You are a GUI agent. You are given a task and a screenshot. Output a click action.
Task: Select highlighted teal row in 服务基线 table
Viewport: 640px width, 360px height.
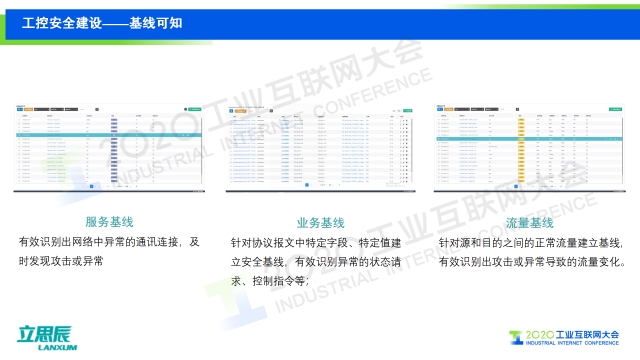pos(109,135)
